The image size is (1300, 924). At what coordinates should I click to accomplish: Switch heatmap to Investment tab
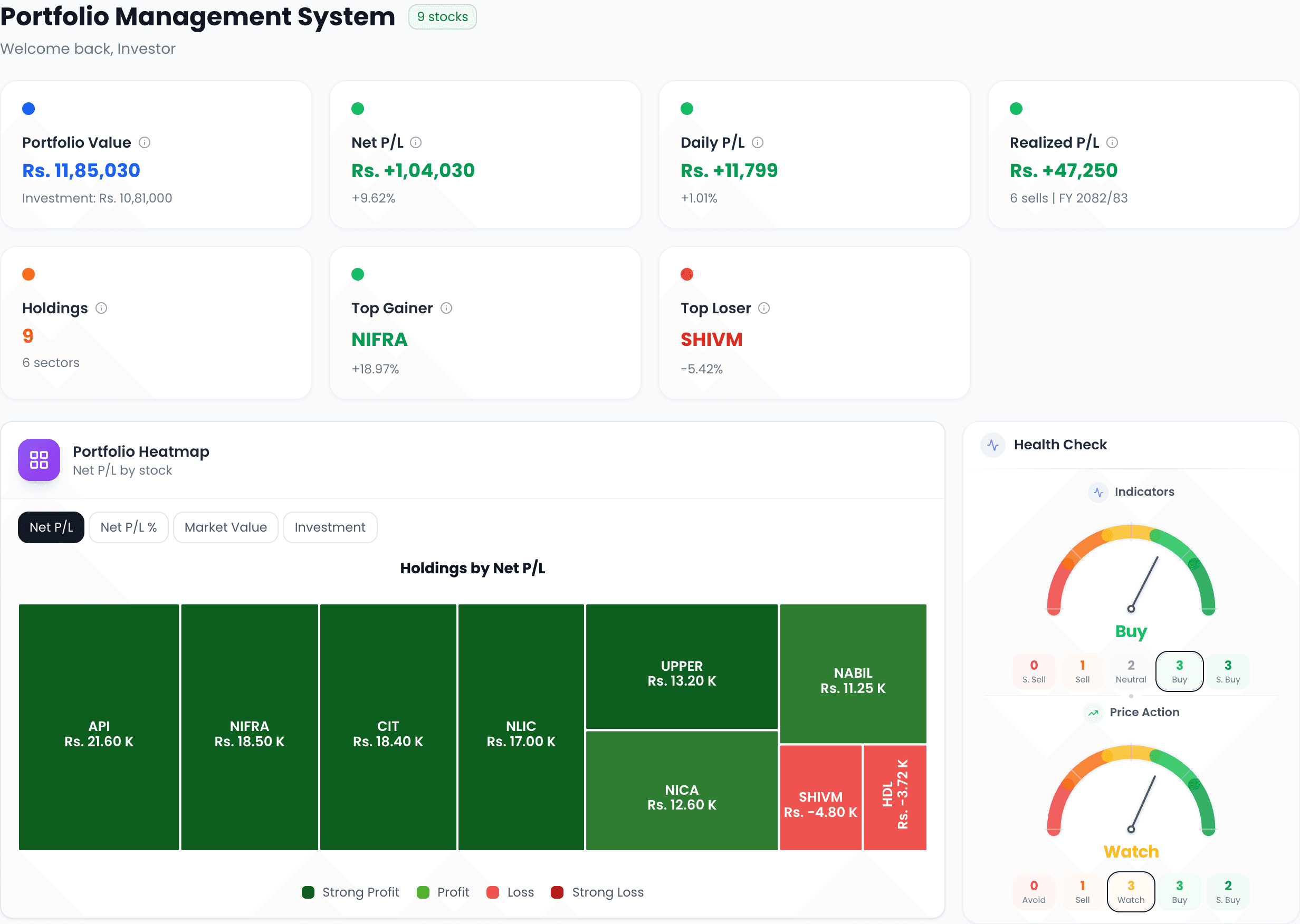tap(330, 527)
